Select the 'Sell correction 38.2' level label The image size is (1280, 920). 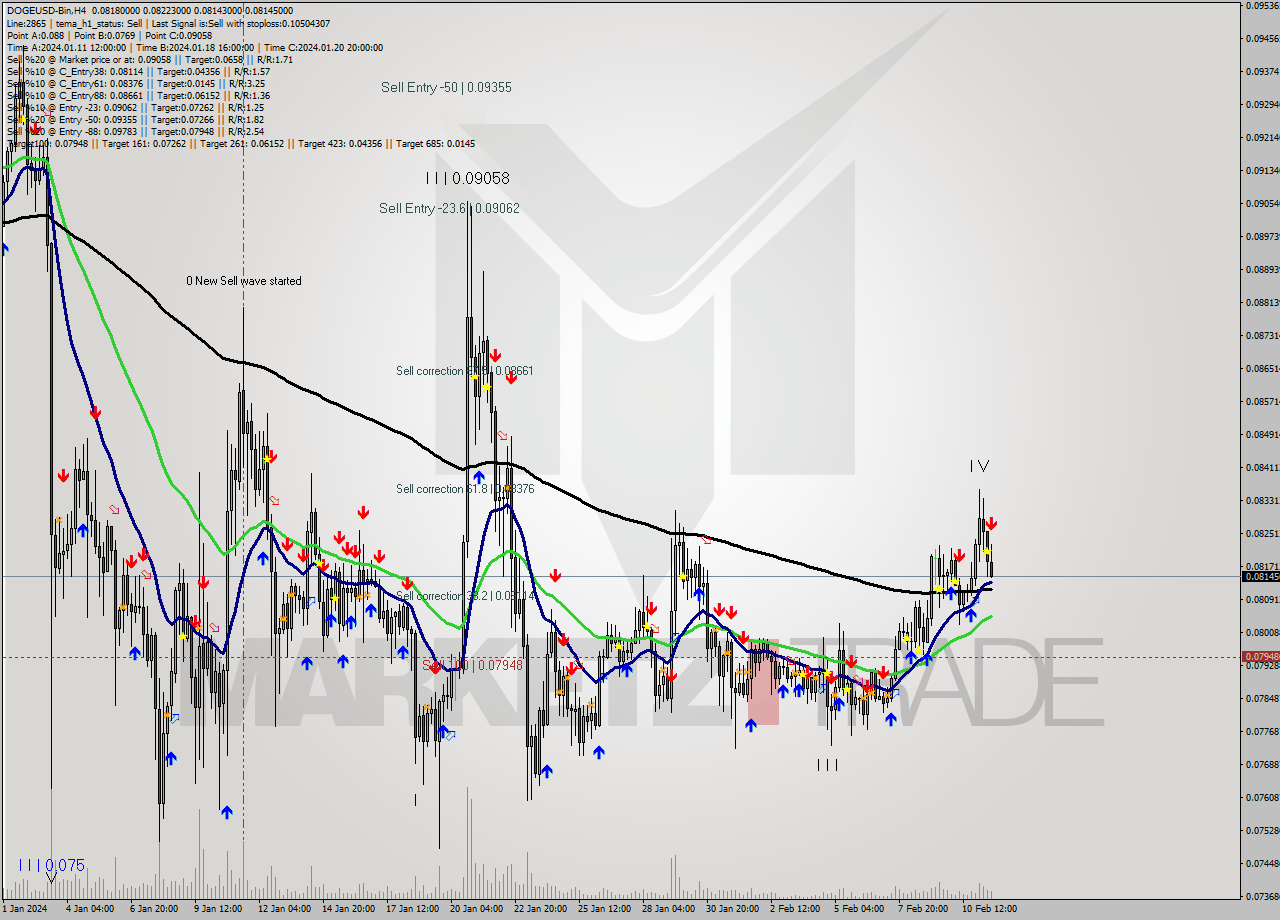[464, 596]
